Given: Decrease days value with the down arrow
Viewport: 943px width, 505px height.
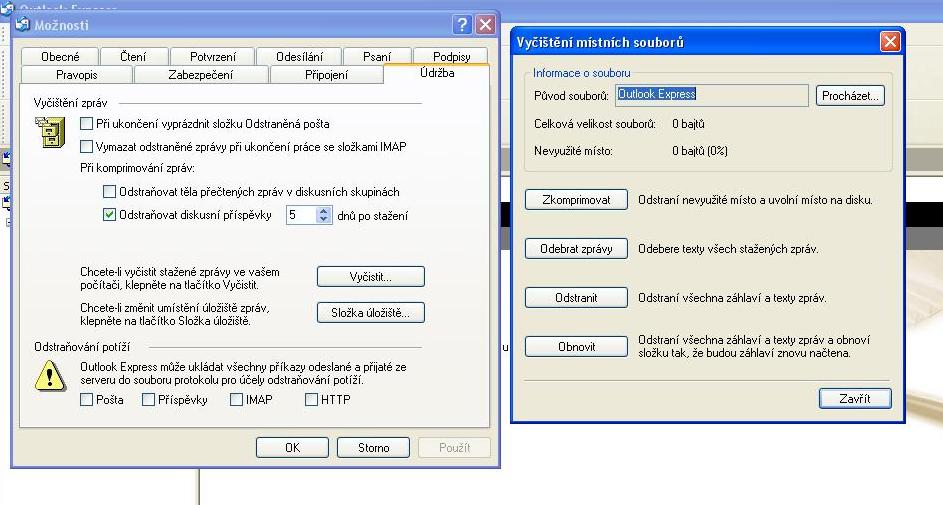Looking at the screenshot, I should (324, 219).
